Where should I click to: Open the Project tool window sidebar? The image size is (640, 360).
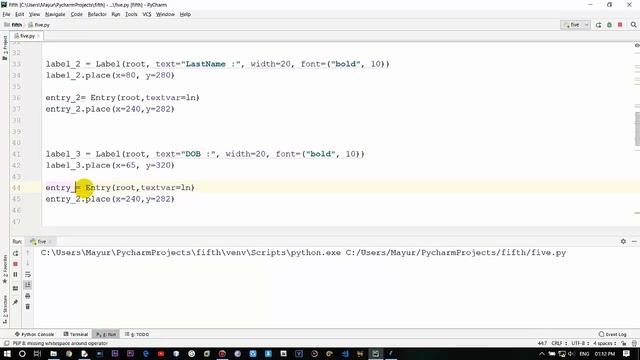[5, 47]
